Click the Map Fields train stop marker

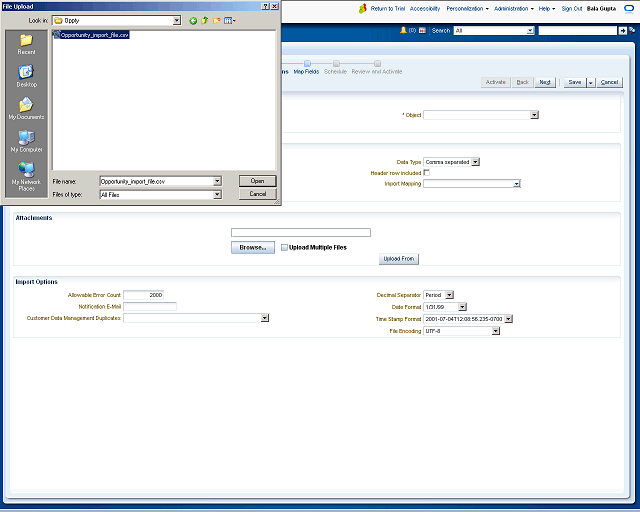(x=307, y=63)
